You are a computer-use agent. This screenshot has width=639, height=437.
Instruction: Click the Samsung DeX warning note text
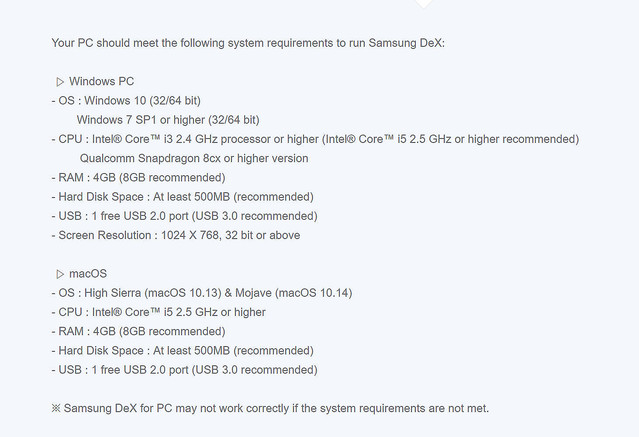coord(276,408)
